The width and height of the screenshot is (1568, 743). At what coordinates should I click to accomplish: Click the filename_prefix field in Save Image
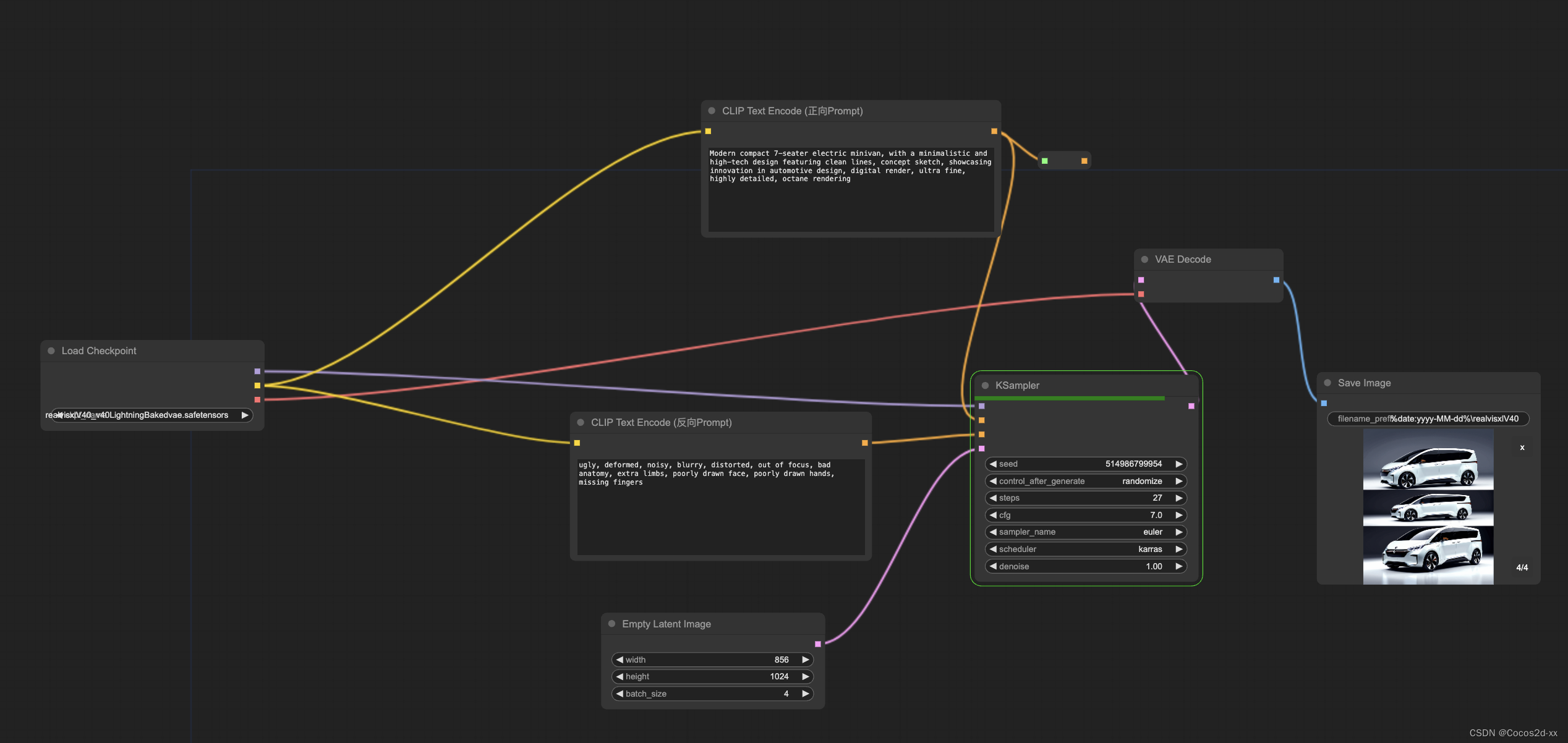(x=1428, y=419)
